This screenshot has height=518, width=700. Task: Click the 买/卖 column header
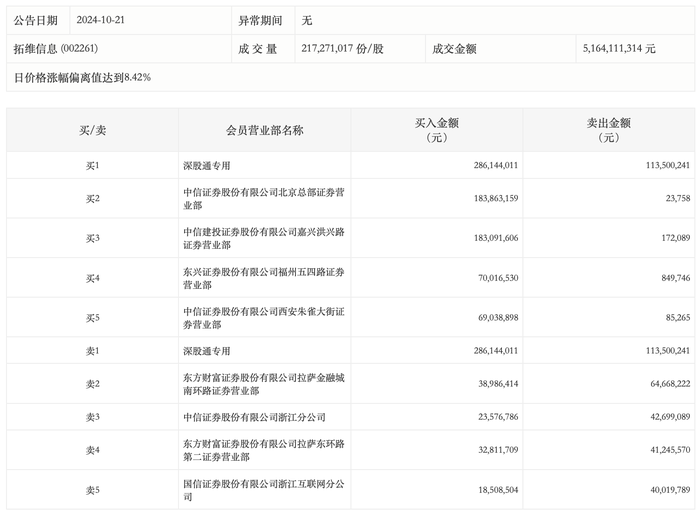(x=92, y=130)
